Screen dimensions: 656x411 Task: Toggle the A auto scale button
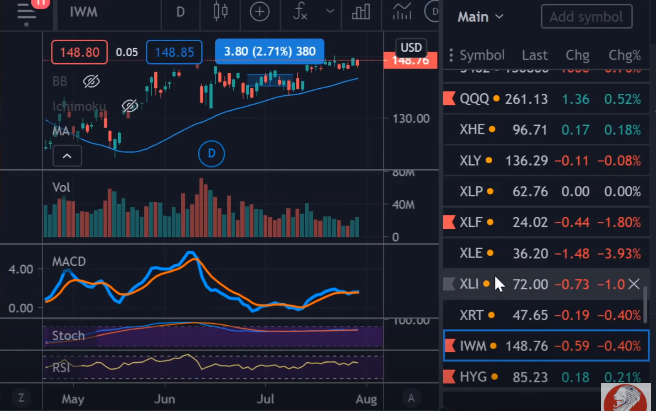click(x=411, y=398)
